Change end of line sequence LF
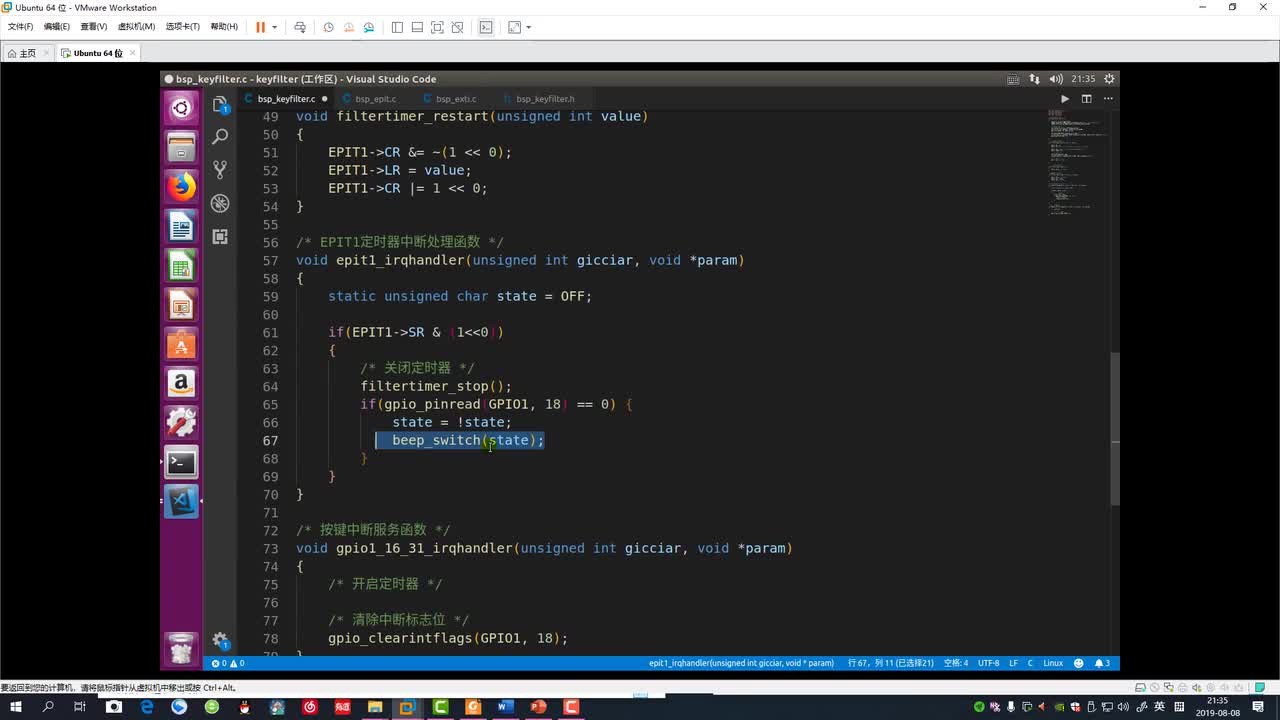The image size is (1280, 720). tap(1013, 663)
